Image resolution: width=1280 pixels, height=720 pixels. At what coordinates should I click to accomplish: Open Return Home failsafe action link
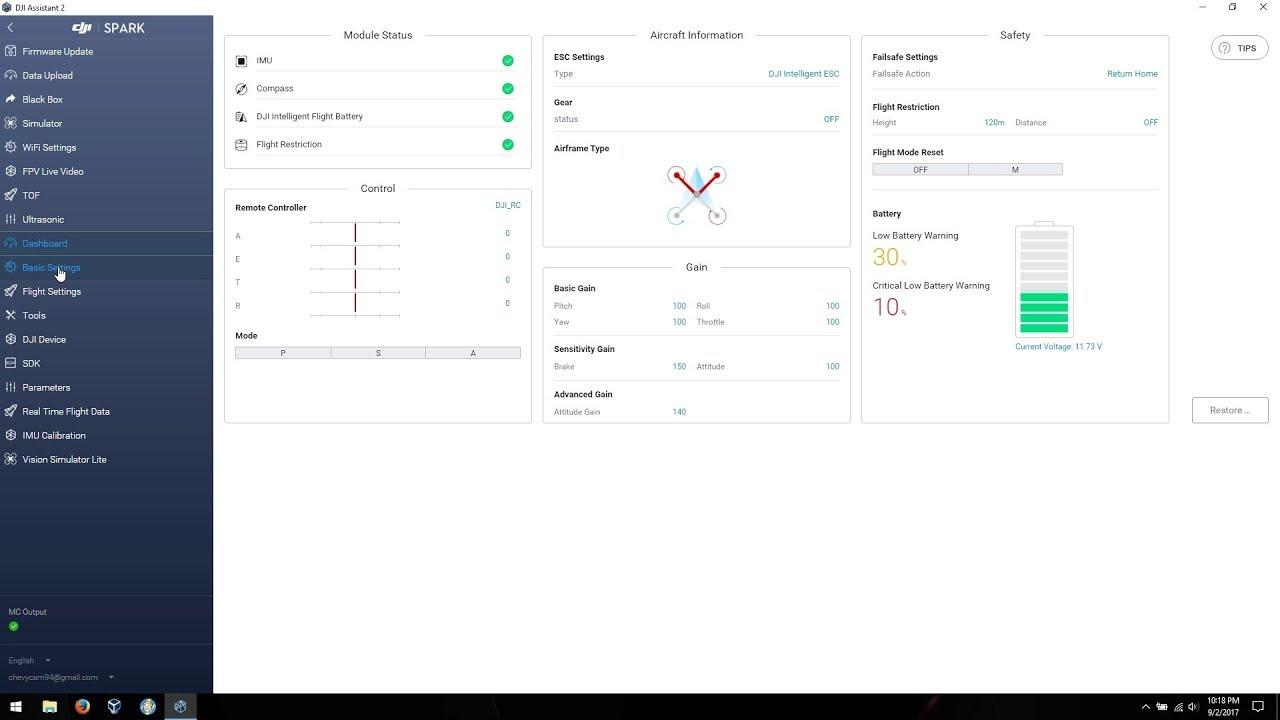coord(1131,73)
